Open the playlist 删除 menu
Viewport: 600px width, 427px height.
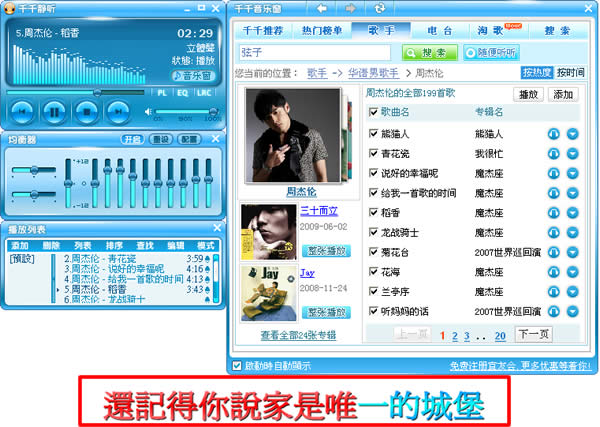click(51, 245)
